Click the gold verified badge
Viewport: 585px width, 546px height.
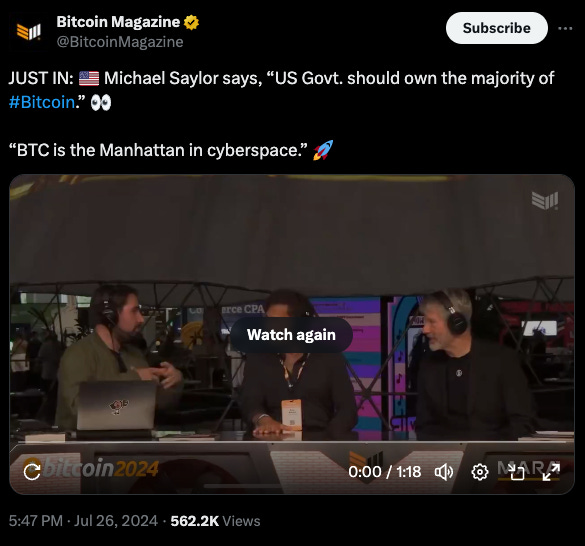point(191,22)
